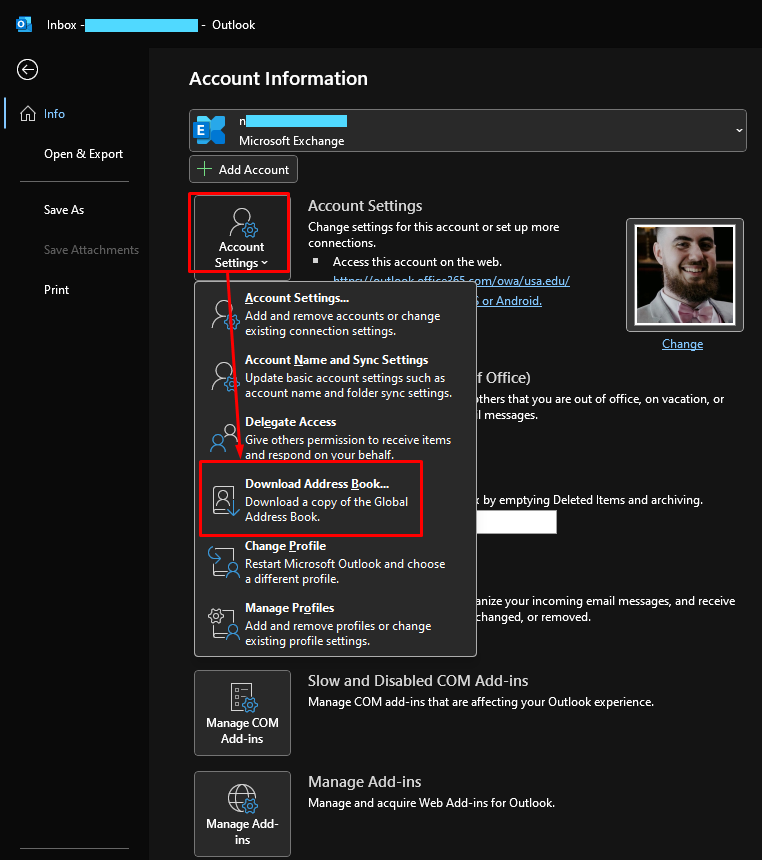This screenshot has width=762, height=860.
Task: Click the 'or Android.' link
Action: tap(510, 301)
